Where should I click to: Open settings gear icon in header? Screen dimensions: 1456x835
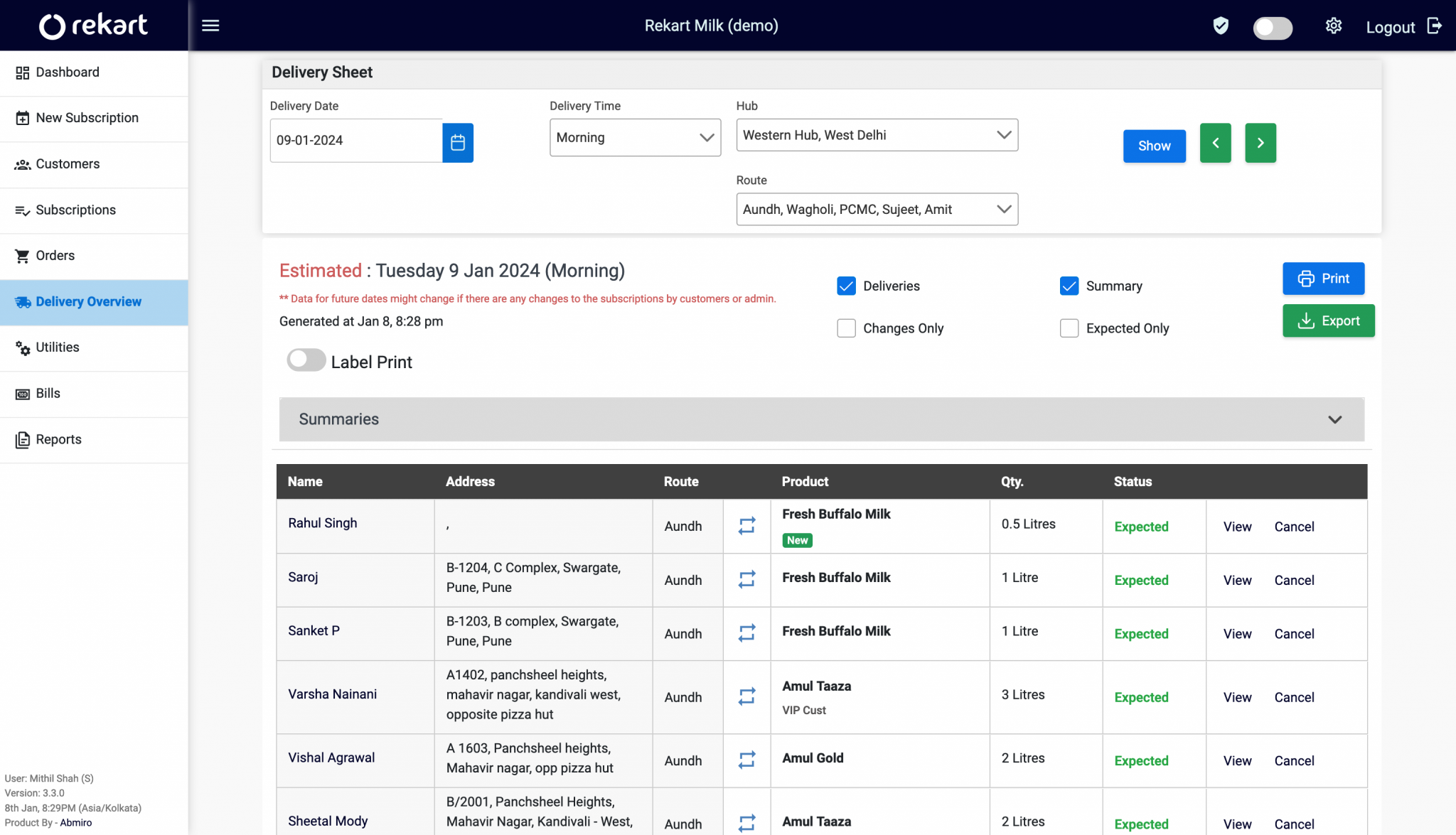pyautogui.click(x=1334, y=26)
